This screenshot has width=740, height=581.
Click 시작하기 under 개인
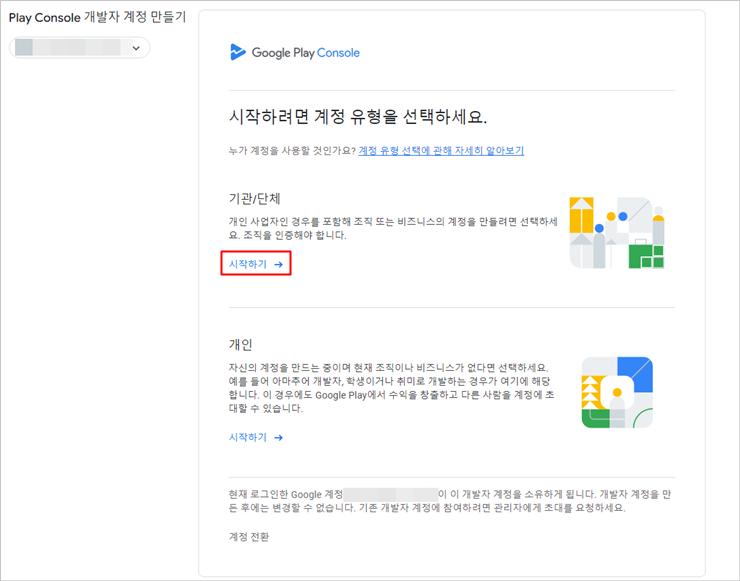tap(256, 438)
